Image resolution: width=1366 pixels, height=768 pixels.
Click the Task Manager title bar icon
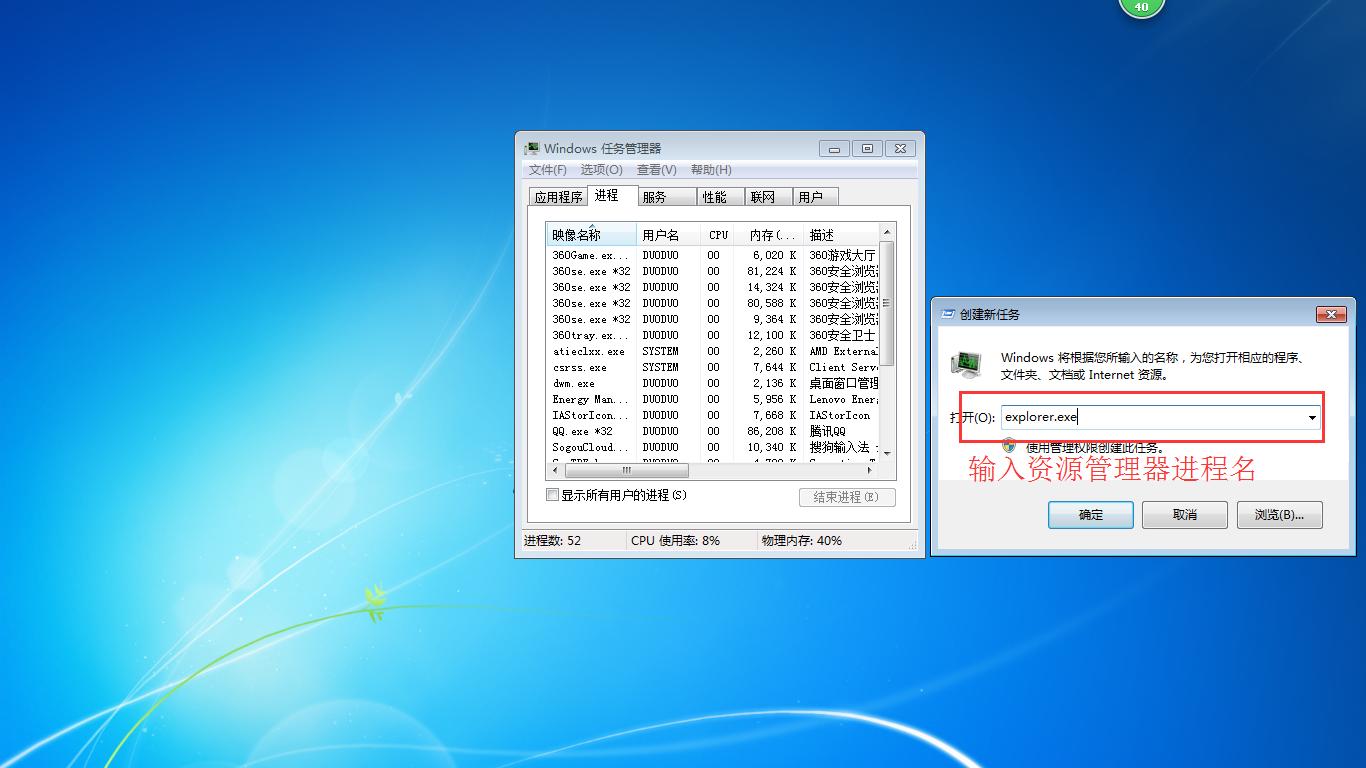[531, 147]
